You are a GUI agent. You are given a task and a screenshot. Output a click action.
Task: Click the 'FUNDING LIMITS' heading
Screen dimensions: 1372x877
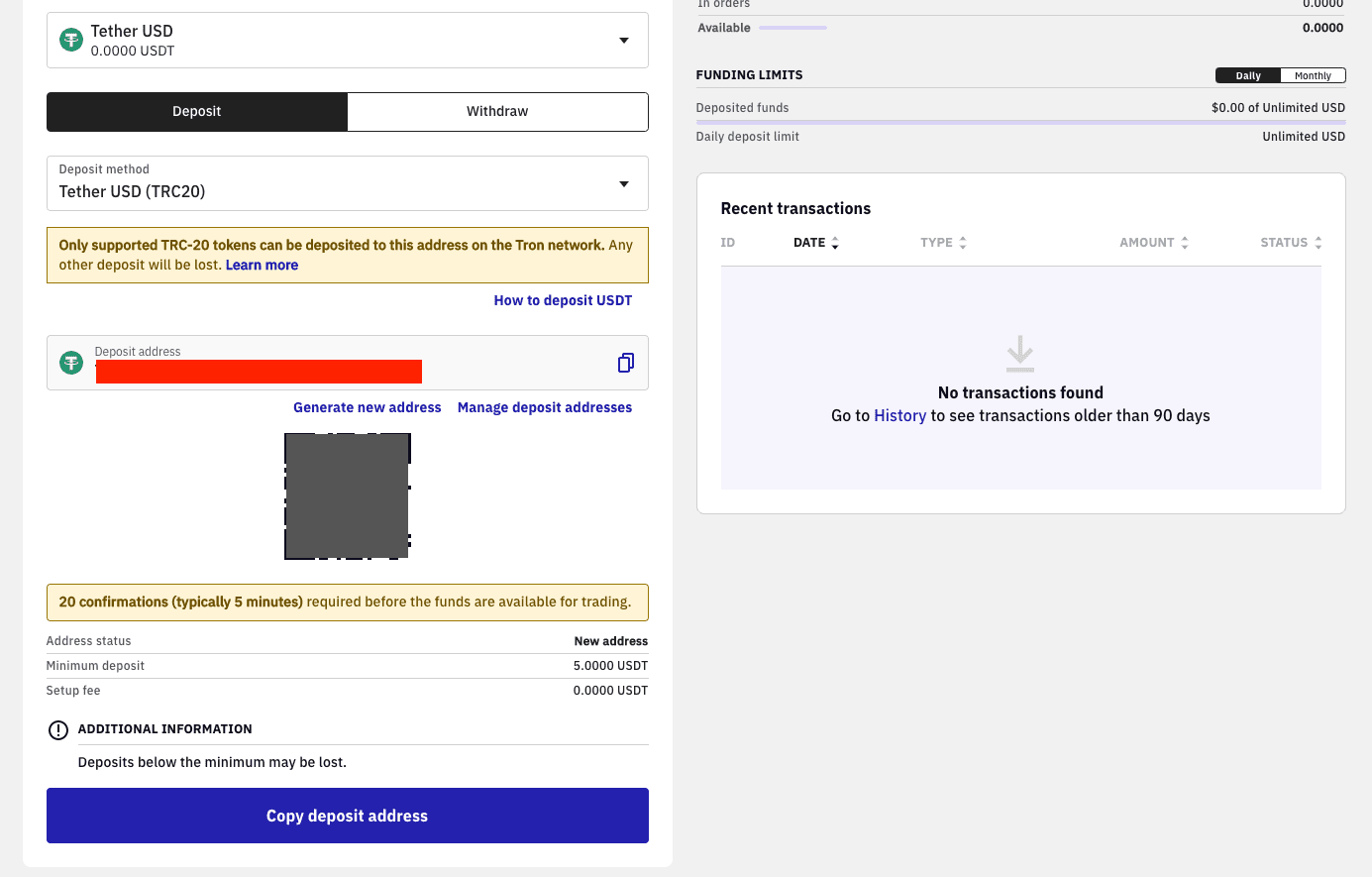point(750,75)
